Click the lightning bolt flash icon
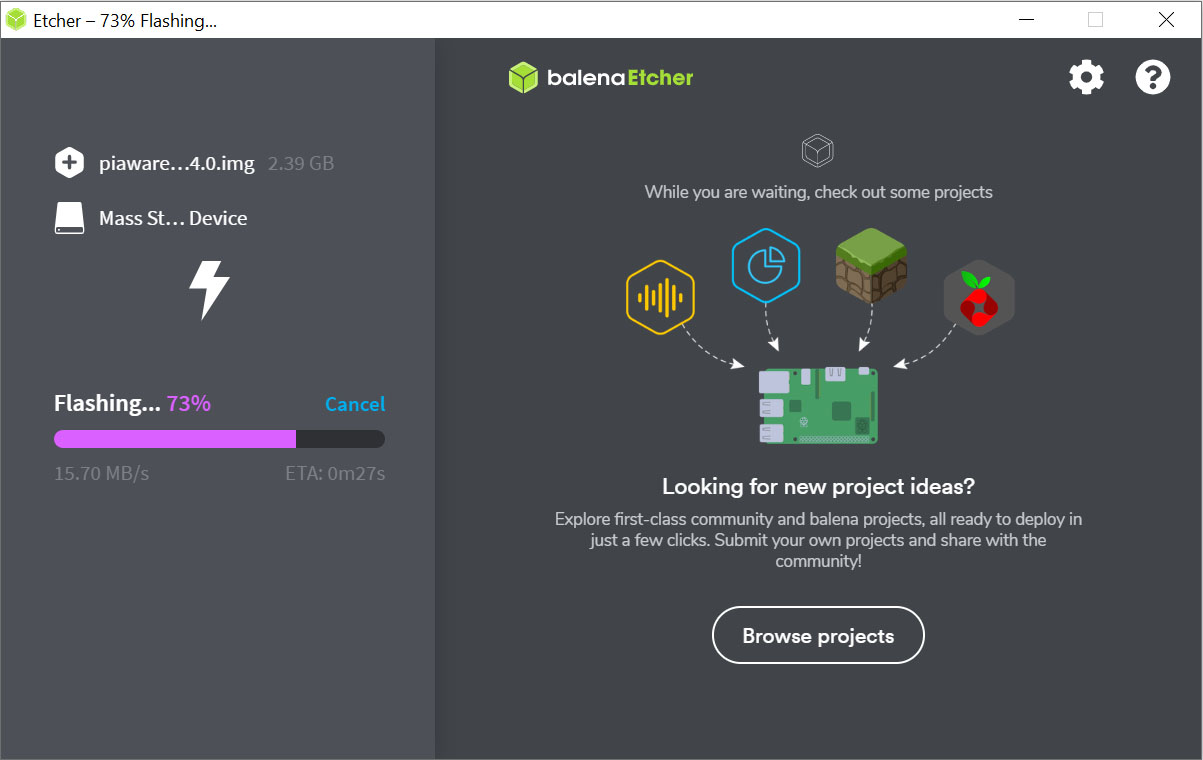 (210, 290)
